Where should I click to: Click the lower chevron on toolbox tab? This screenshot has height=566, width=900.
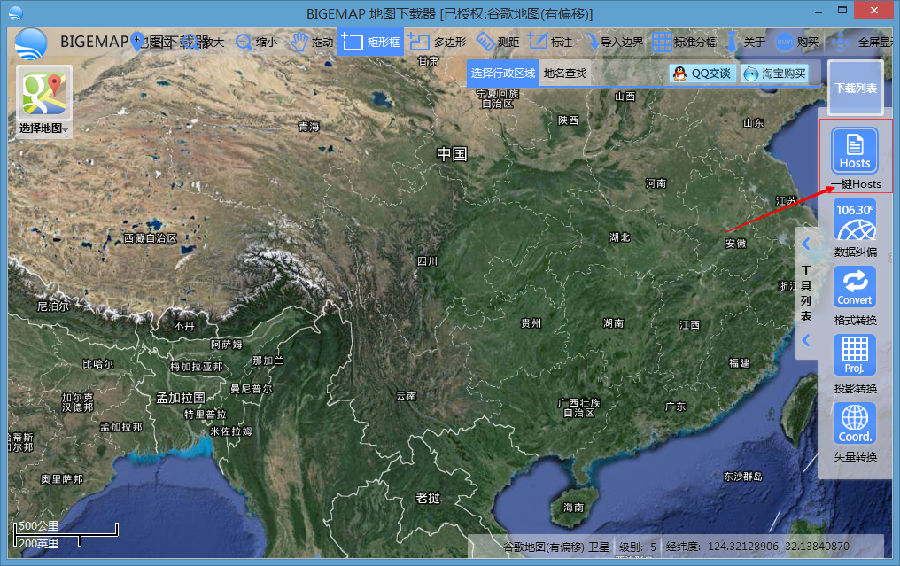(x=806, y=340)
